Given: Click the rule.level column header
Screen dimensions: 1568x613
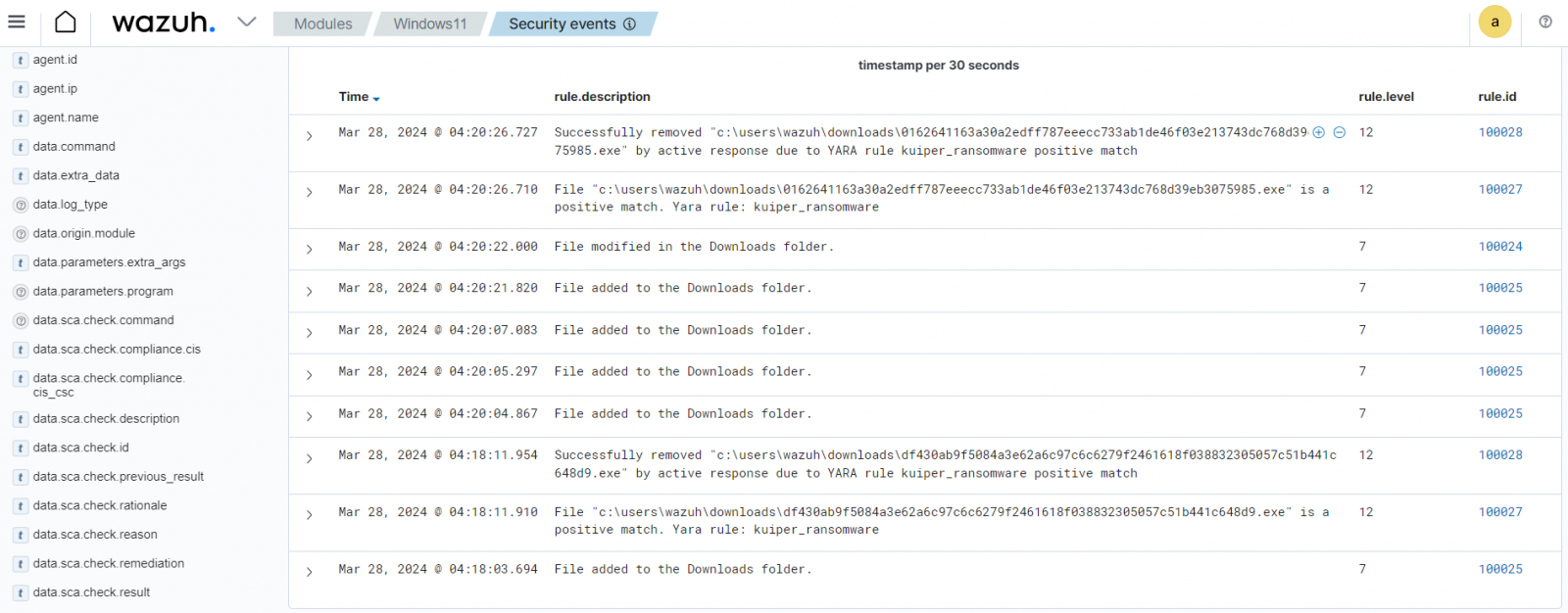Looking at the screenshot, I should point(1386,97).
